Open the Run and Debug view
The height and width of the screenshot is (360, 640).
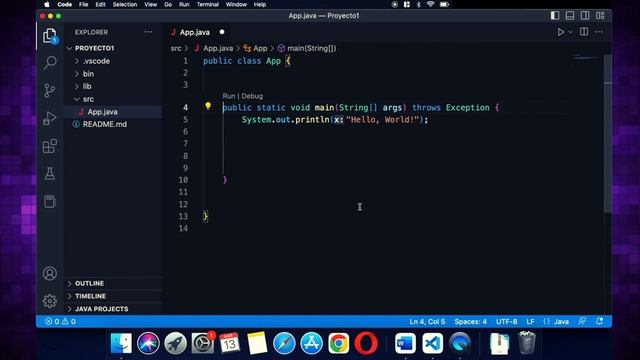click(x=50, y=118)
